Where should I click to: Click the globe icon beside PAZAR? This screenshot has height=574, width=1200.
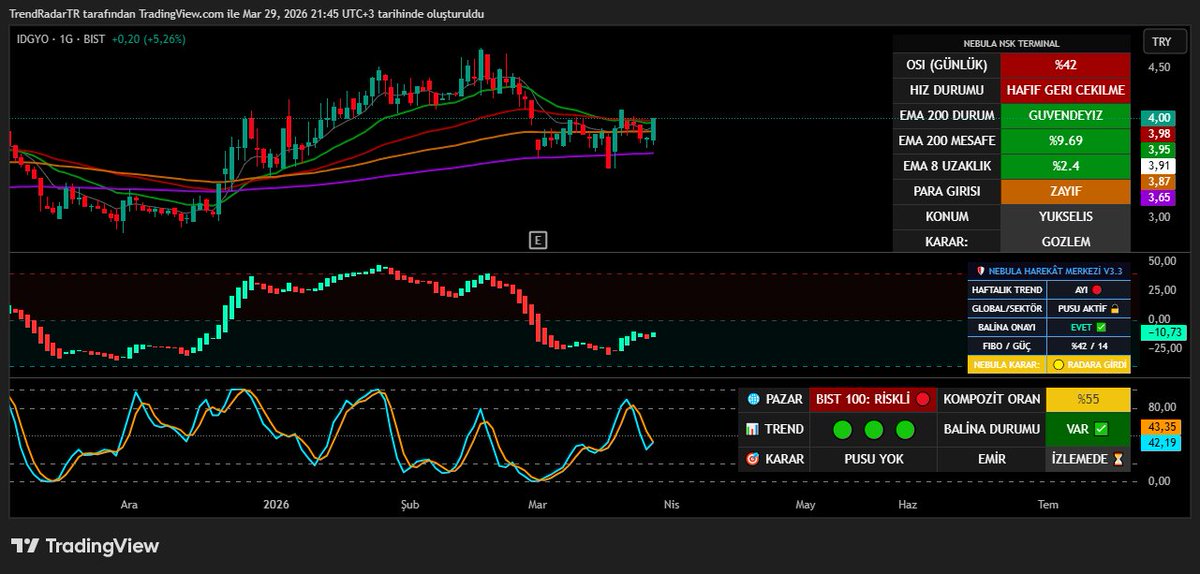[x=752, y=399]
